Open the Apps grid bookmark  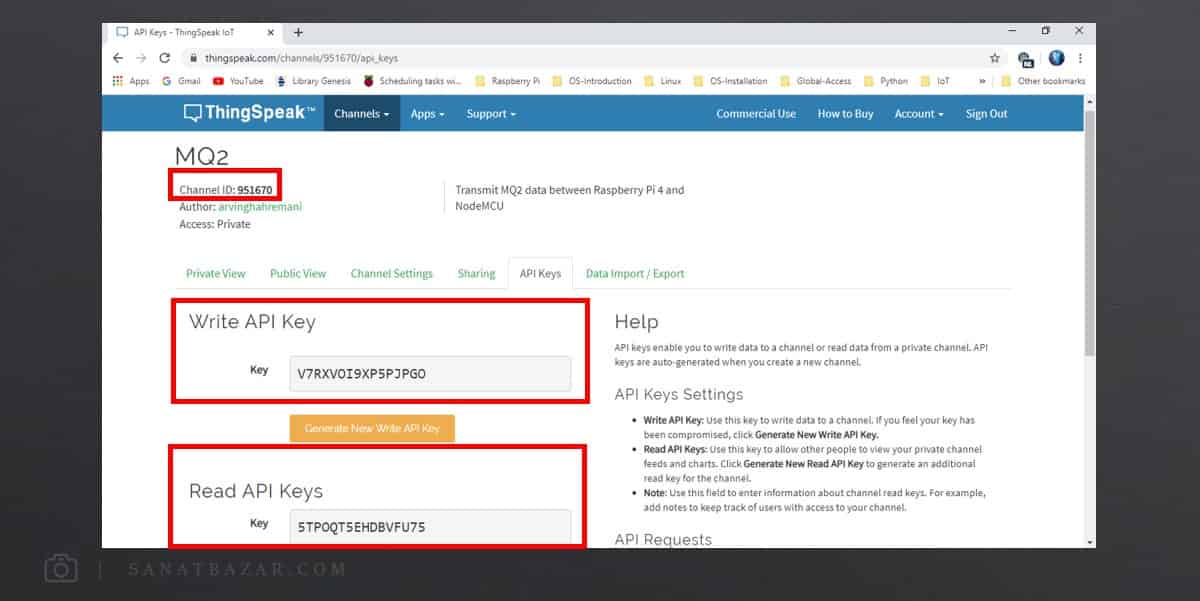click(131, 81)
